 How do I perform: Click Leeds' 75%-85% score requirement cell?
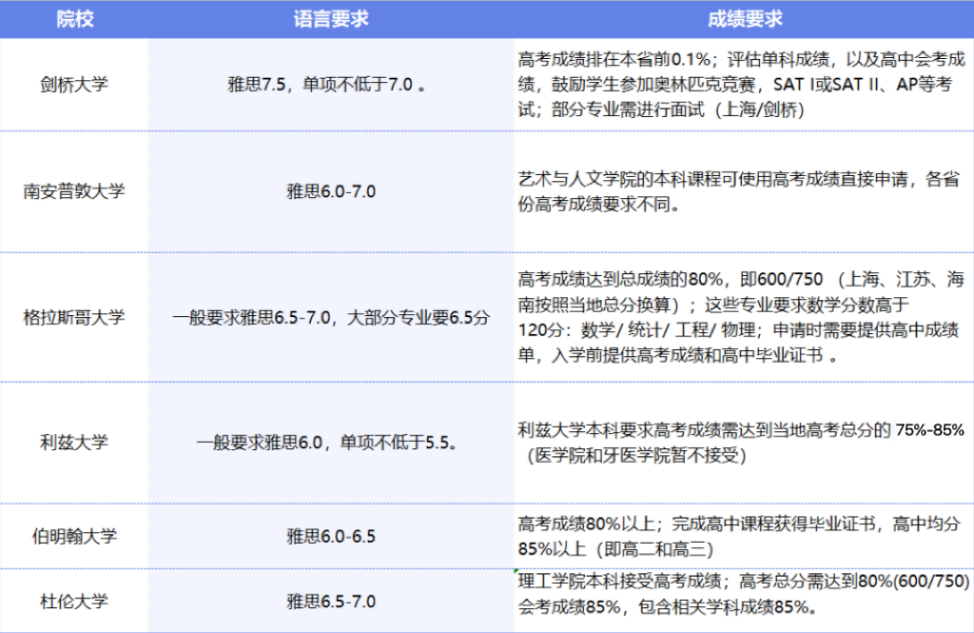tap(744, 442)
